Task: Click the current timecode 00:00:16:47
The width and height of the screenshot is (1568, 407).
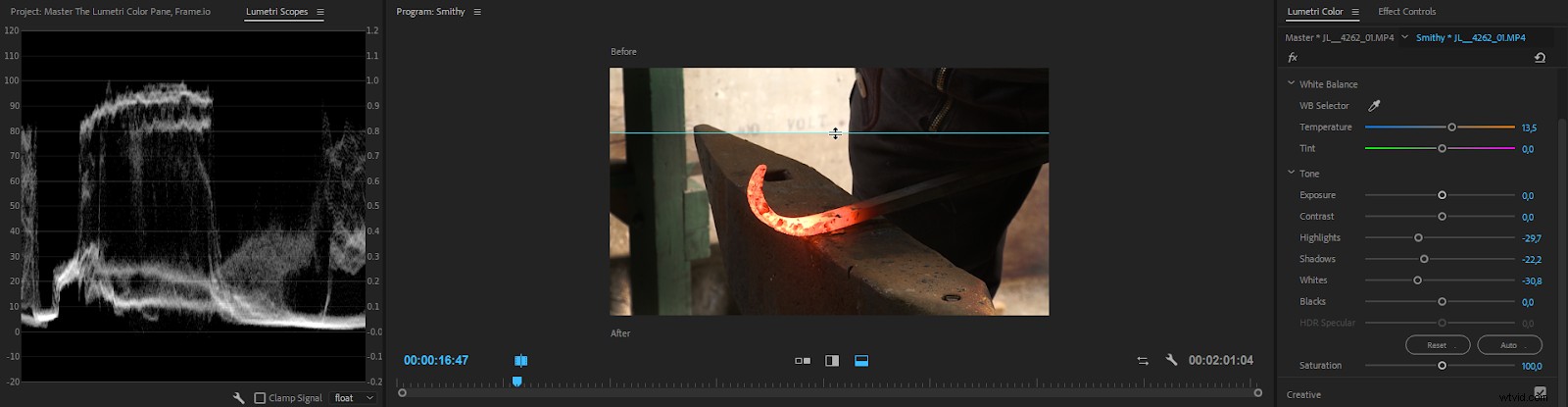Action: click(436, 361)
